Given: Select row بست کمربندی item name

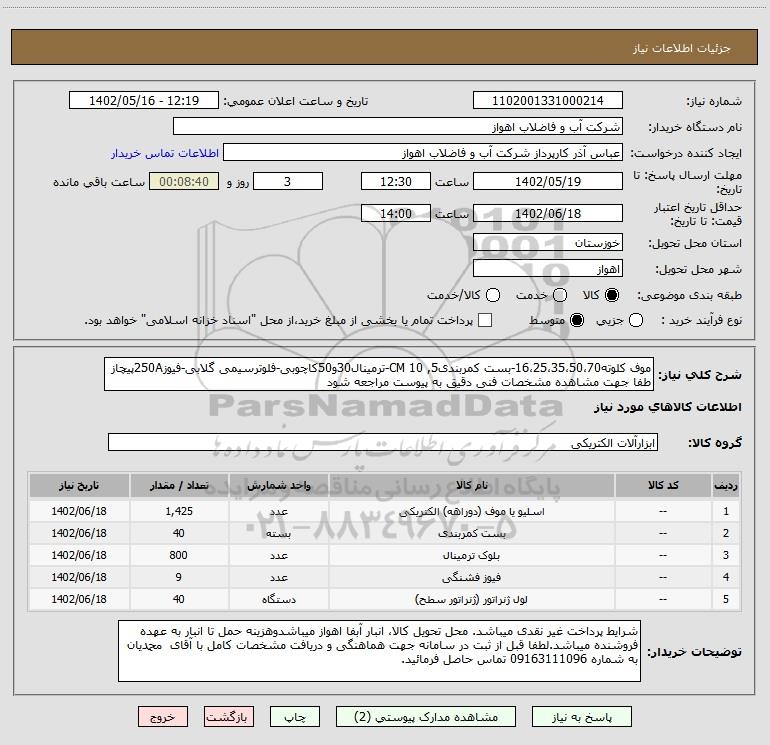Looking at the screenshot, I should pyautogui.click(x=471, y=533).
